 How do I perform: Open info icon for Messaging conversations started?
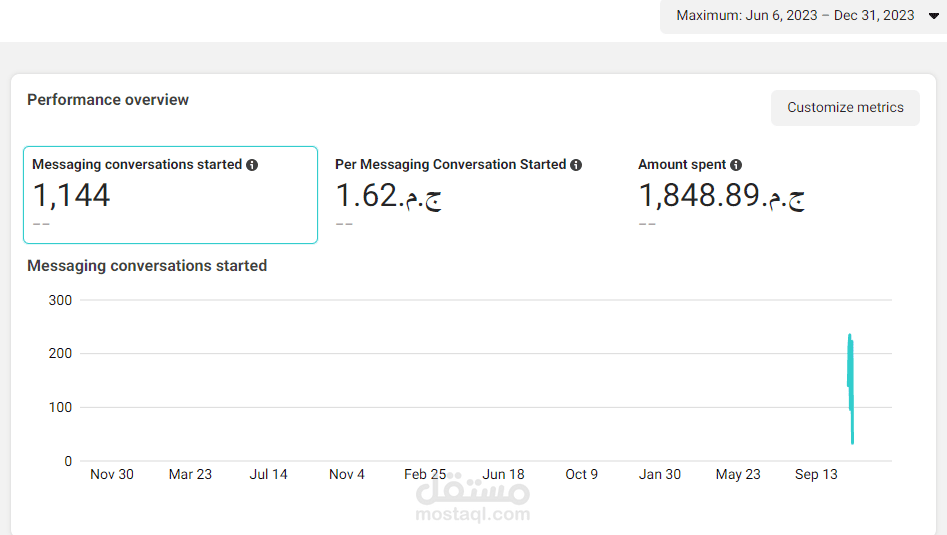pyautogui.click(x=252, y=165)
